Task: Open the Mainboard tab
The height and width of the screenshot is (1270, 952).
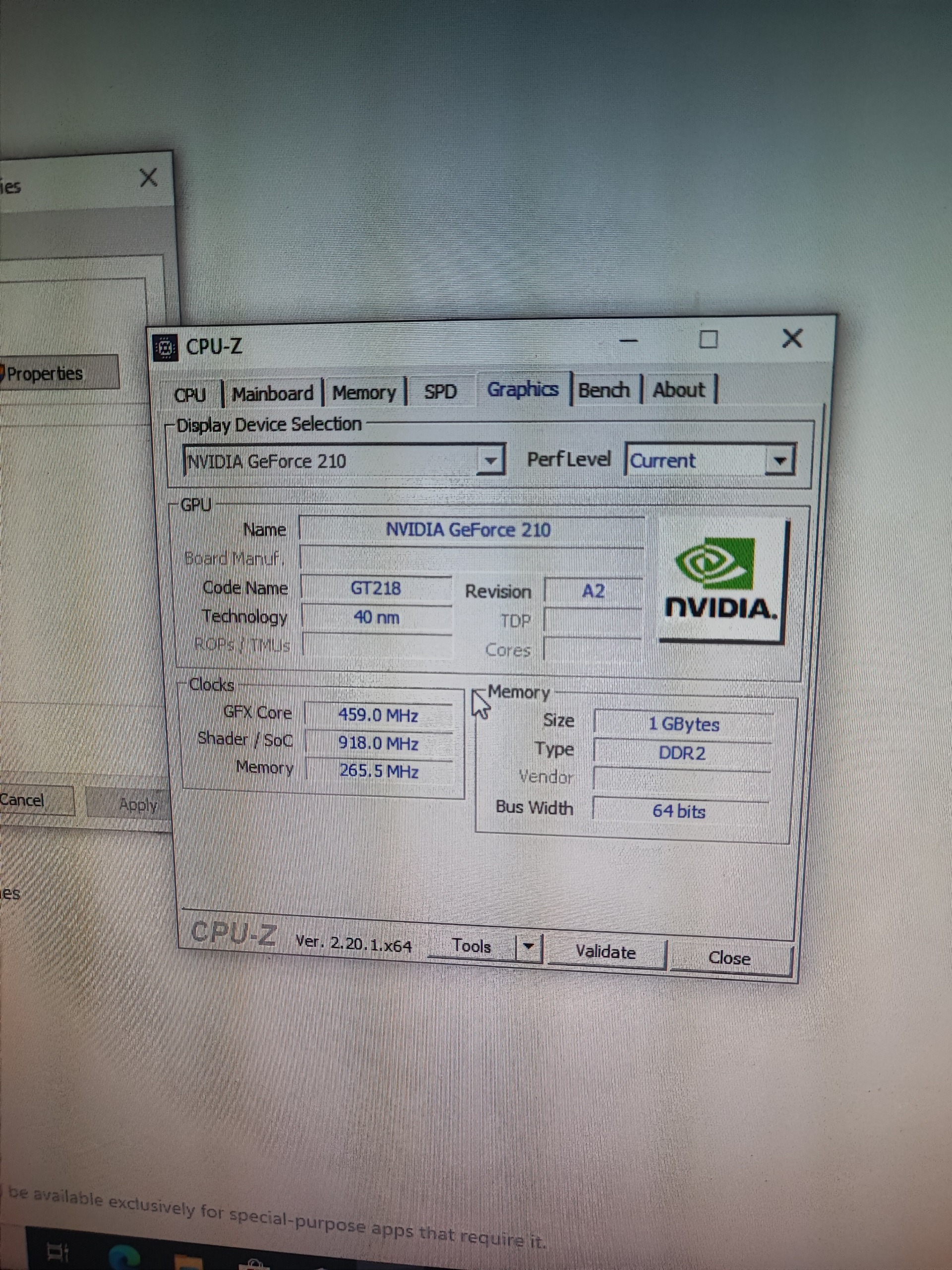Action: (x=273, y=393)
